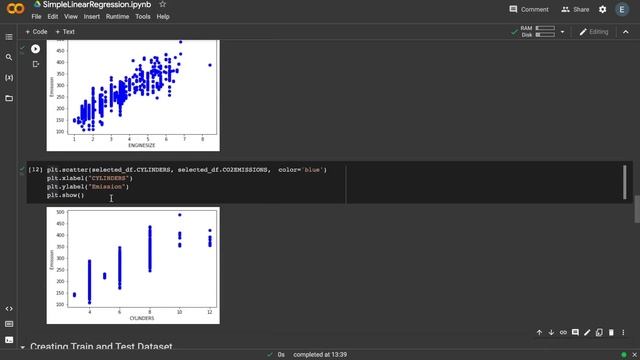Click the clear output icon below run button
Viewport: 640px width, 360px height.
[36, 64]
